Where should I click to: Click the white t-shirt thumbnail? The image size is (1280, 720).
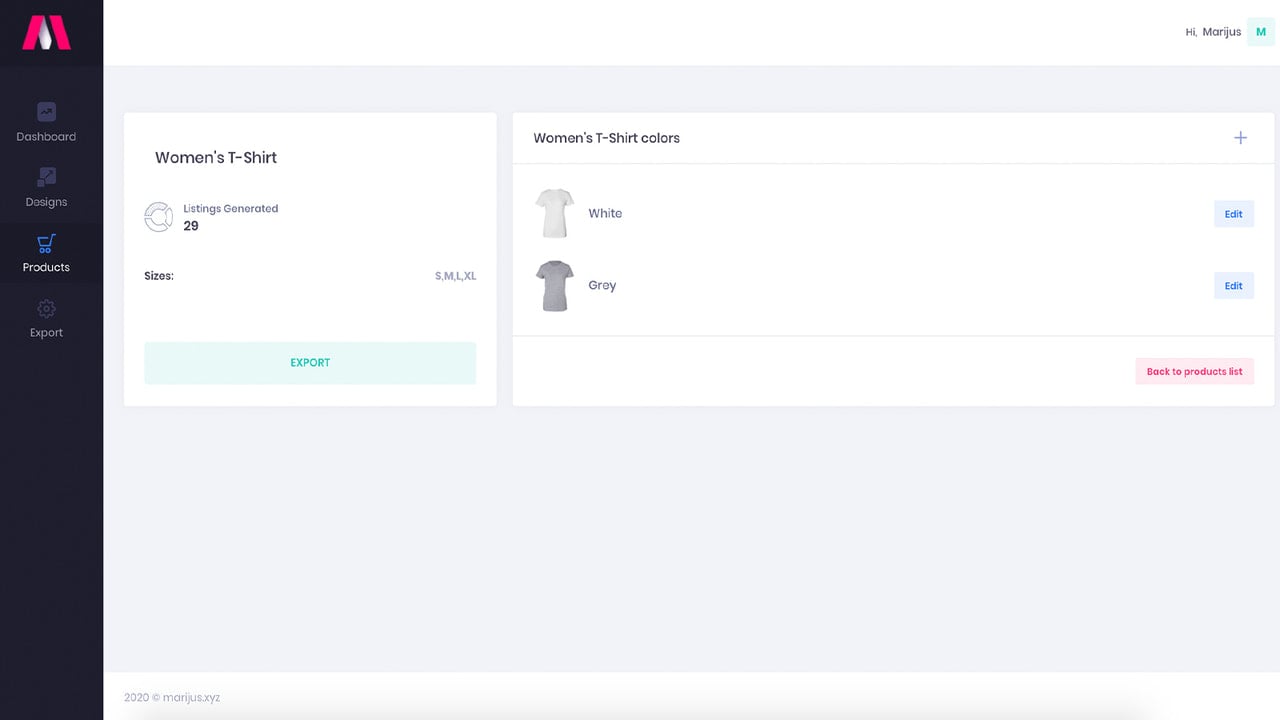pyautogui.click(x=554, y=213)
